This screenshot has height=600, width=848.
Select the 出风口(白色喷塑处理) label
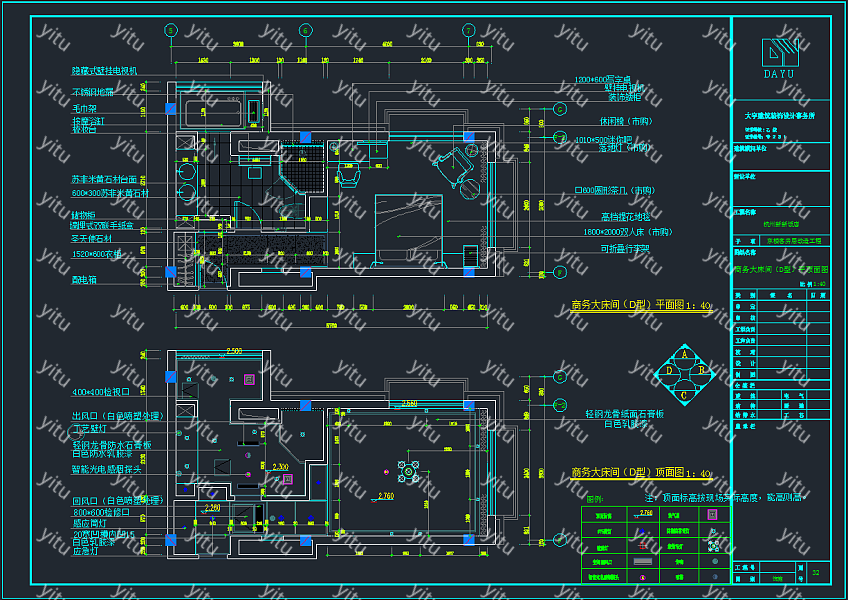pyautogui.click(x=117, y=416)
